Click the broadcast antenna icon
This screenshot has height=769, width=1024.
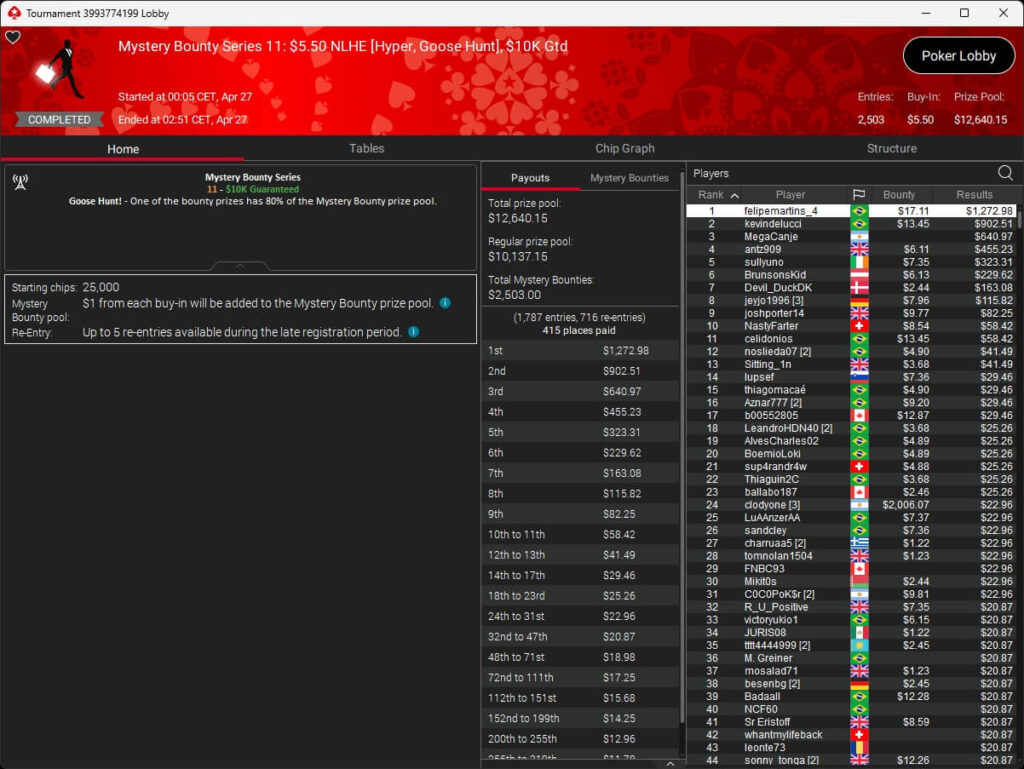[19, 182]
